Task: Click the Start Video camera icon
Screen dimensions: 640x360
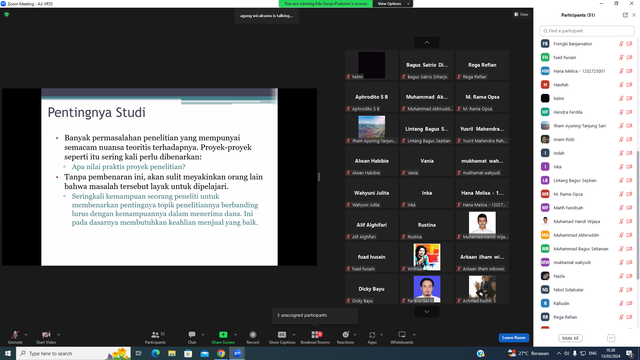Action: click(x=46, y=335)
